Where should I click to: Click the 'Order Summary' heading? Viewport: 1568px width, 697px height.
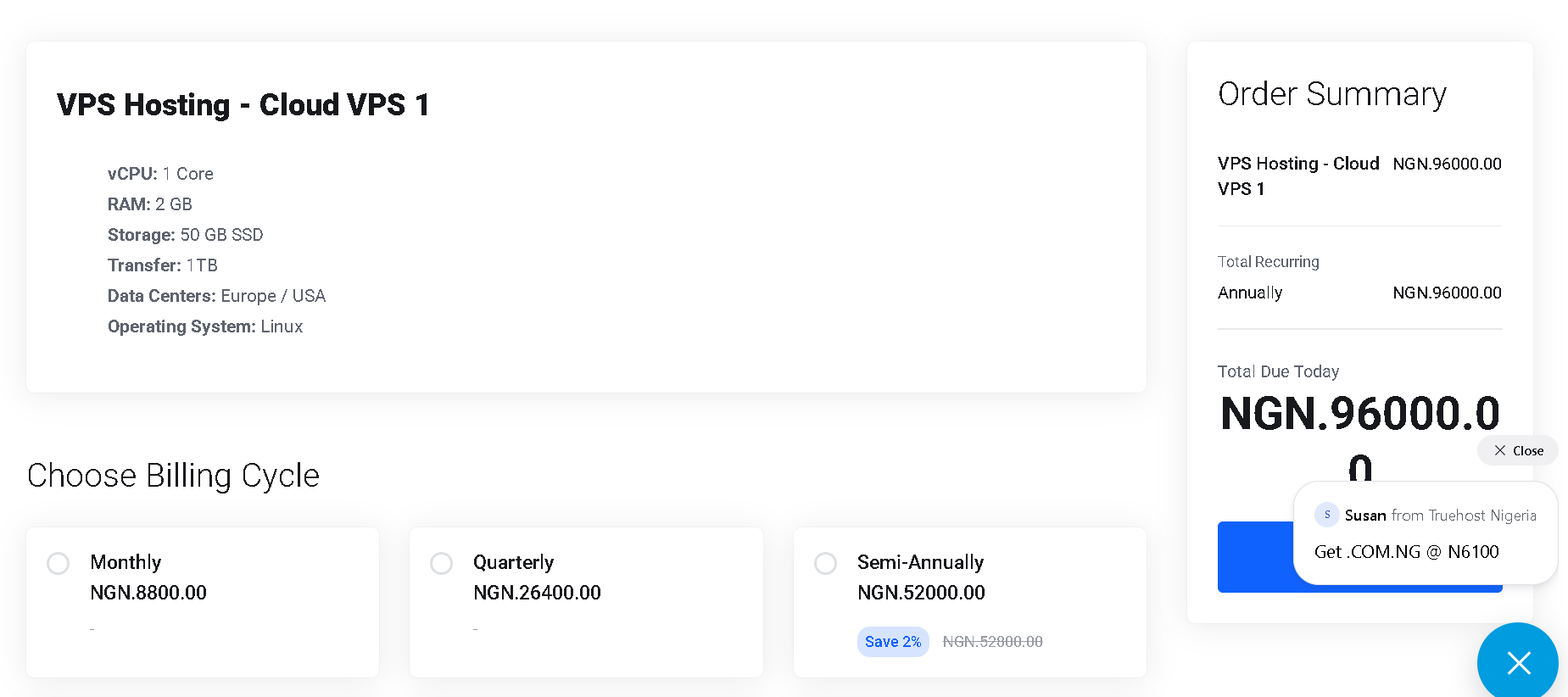1332,94
